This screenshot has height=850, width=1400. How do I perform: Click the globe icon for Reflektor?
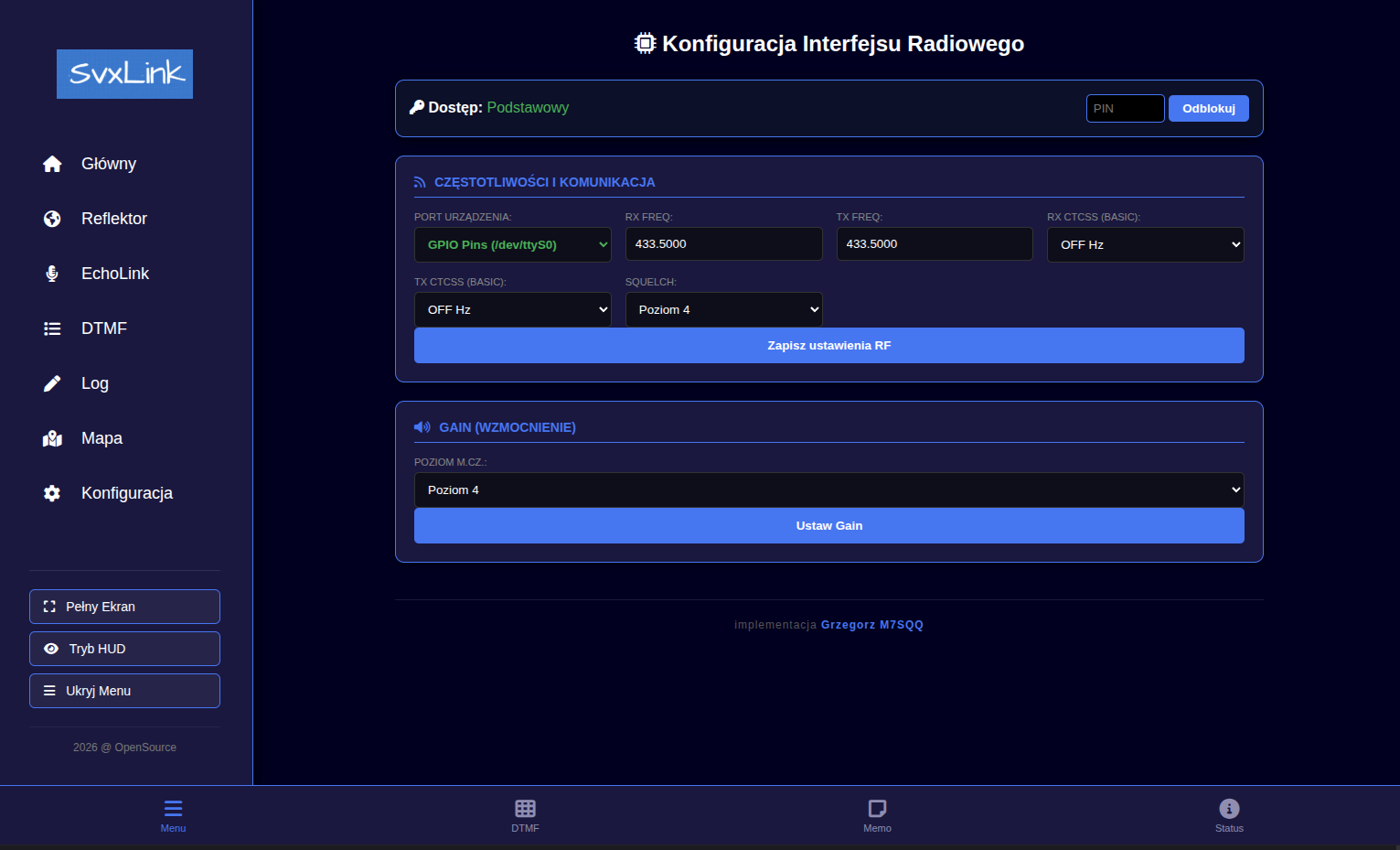tap(52, 219)
